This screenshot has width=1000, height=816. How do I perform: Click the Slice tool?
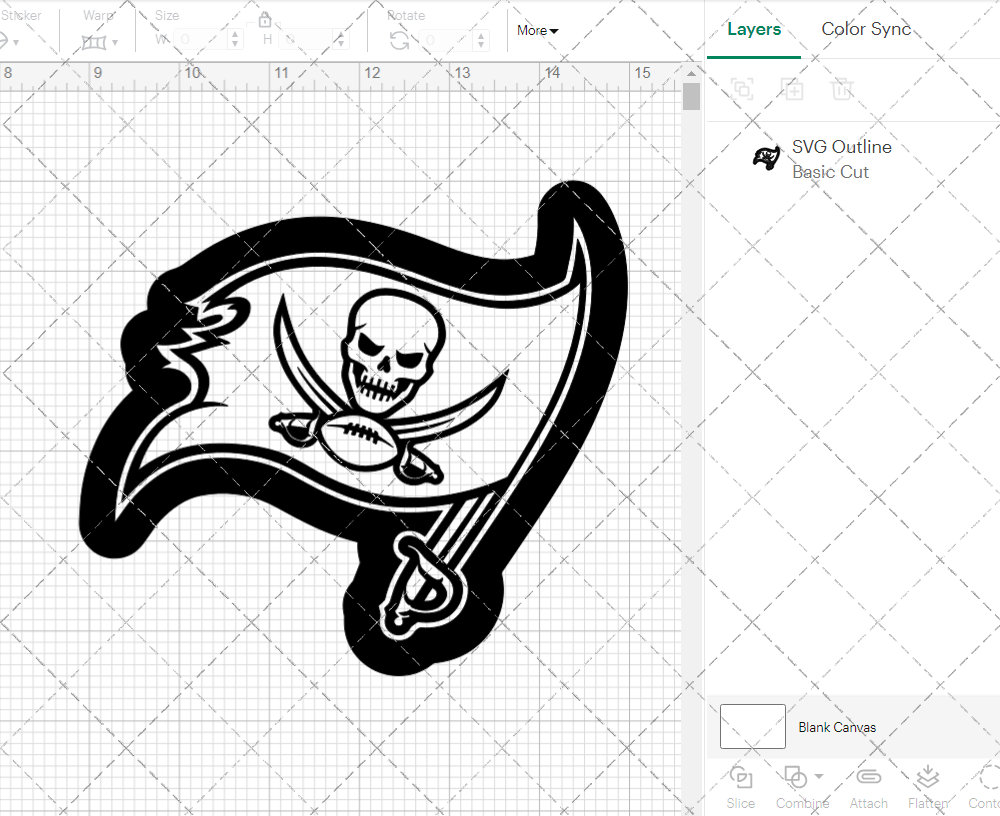[x=740, y=788]
